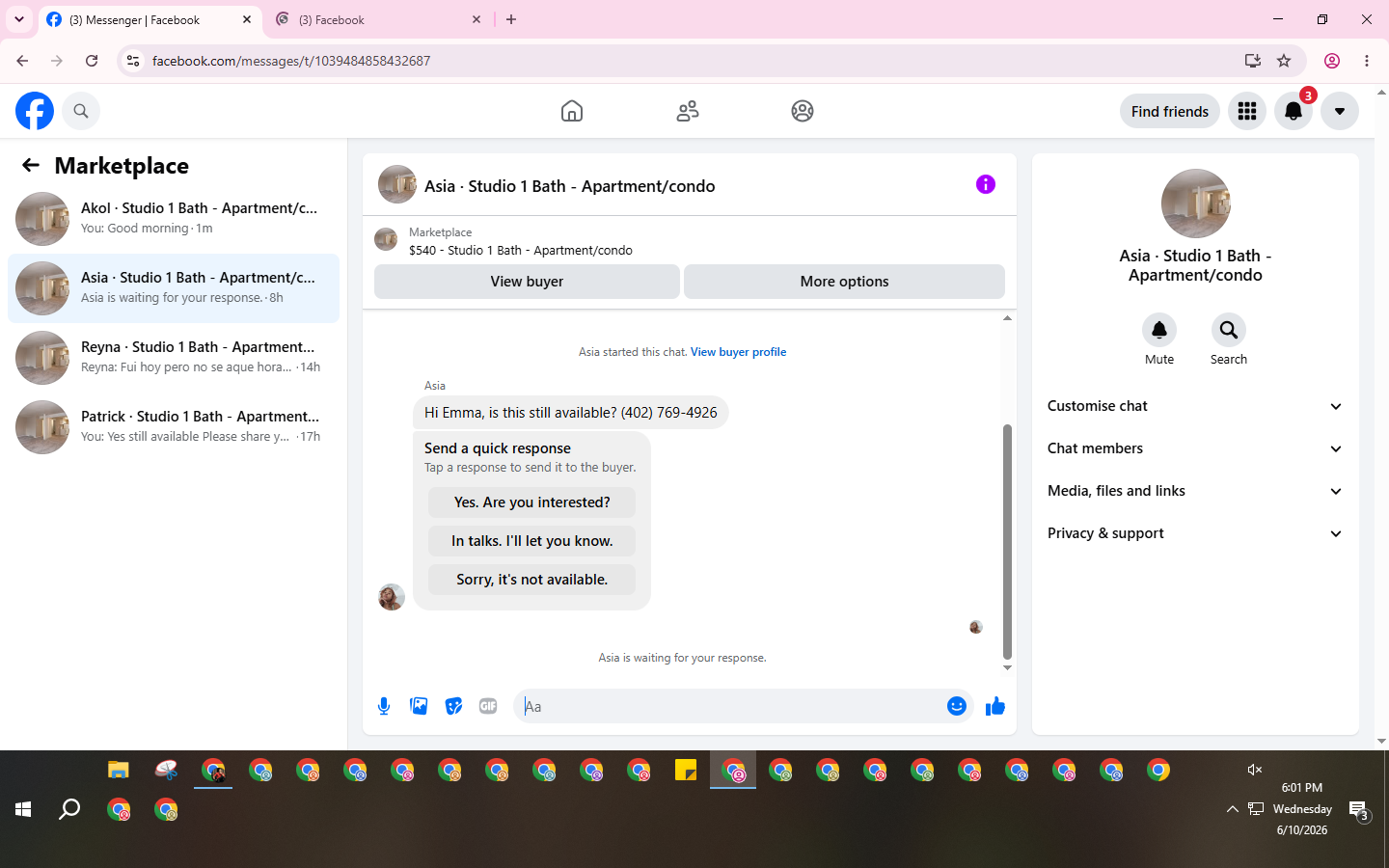The image size is (1389, 868).
Task: Open the Chrome profile icon
Action: tap(1332, 61)
